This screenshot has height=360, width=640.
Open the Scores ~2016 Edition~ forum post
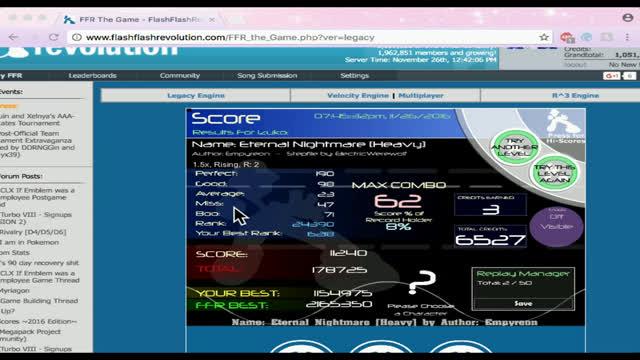click(39, 322)
